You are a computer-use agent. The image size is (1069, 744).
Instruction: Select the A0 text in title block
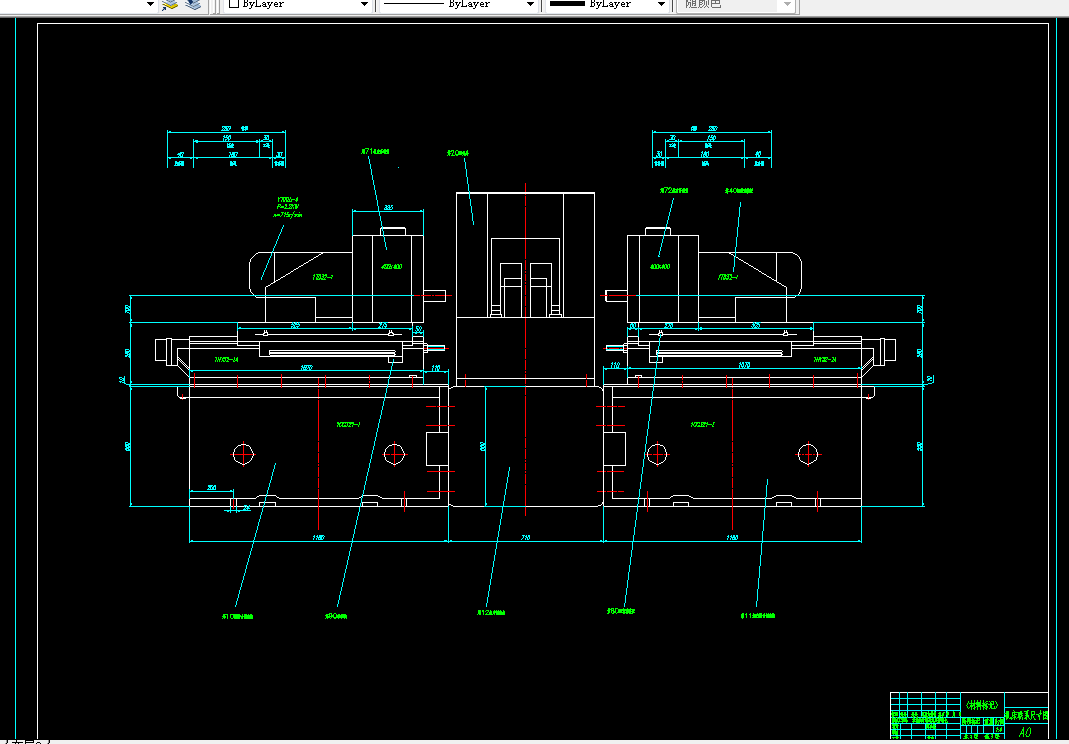[1025, 732]
